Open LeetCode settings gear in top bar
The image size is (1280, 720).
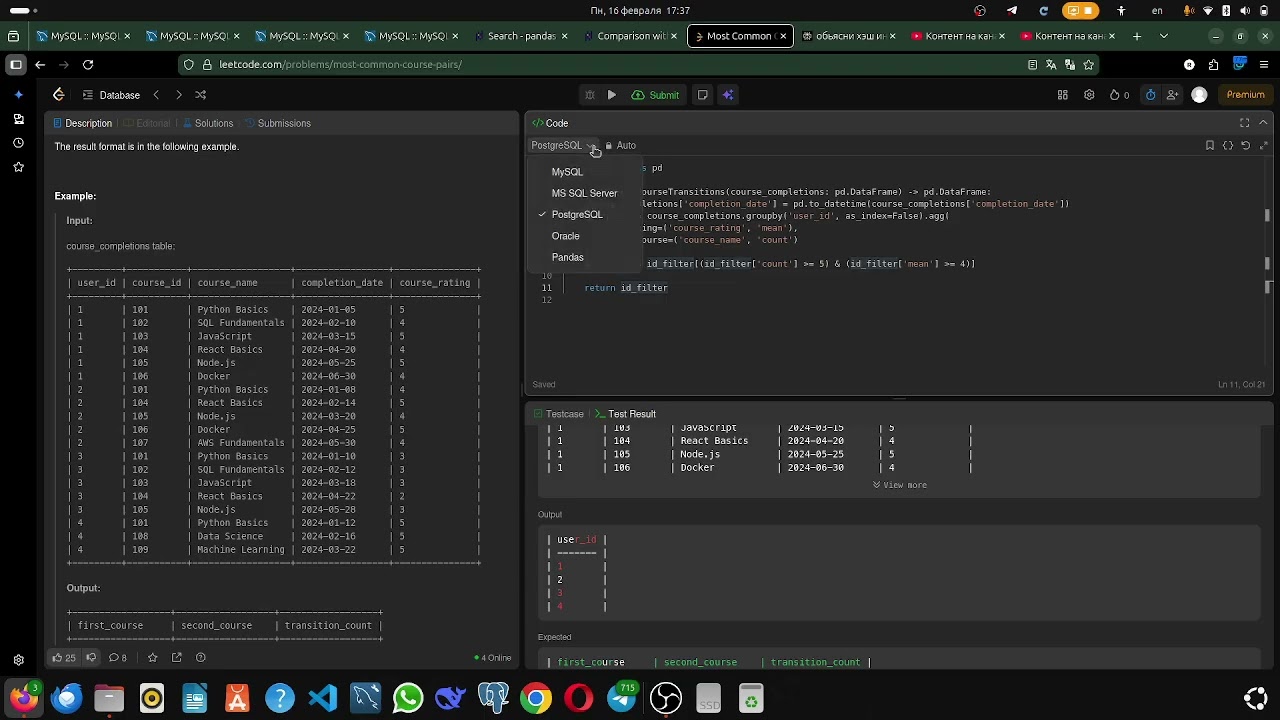[1089, 95]
